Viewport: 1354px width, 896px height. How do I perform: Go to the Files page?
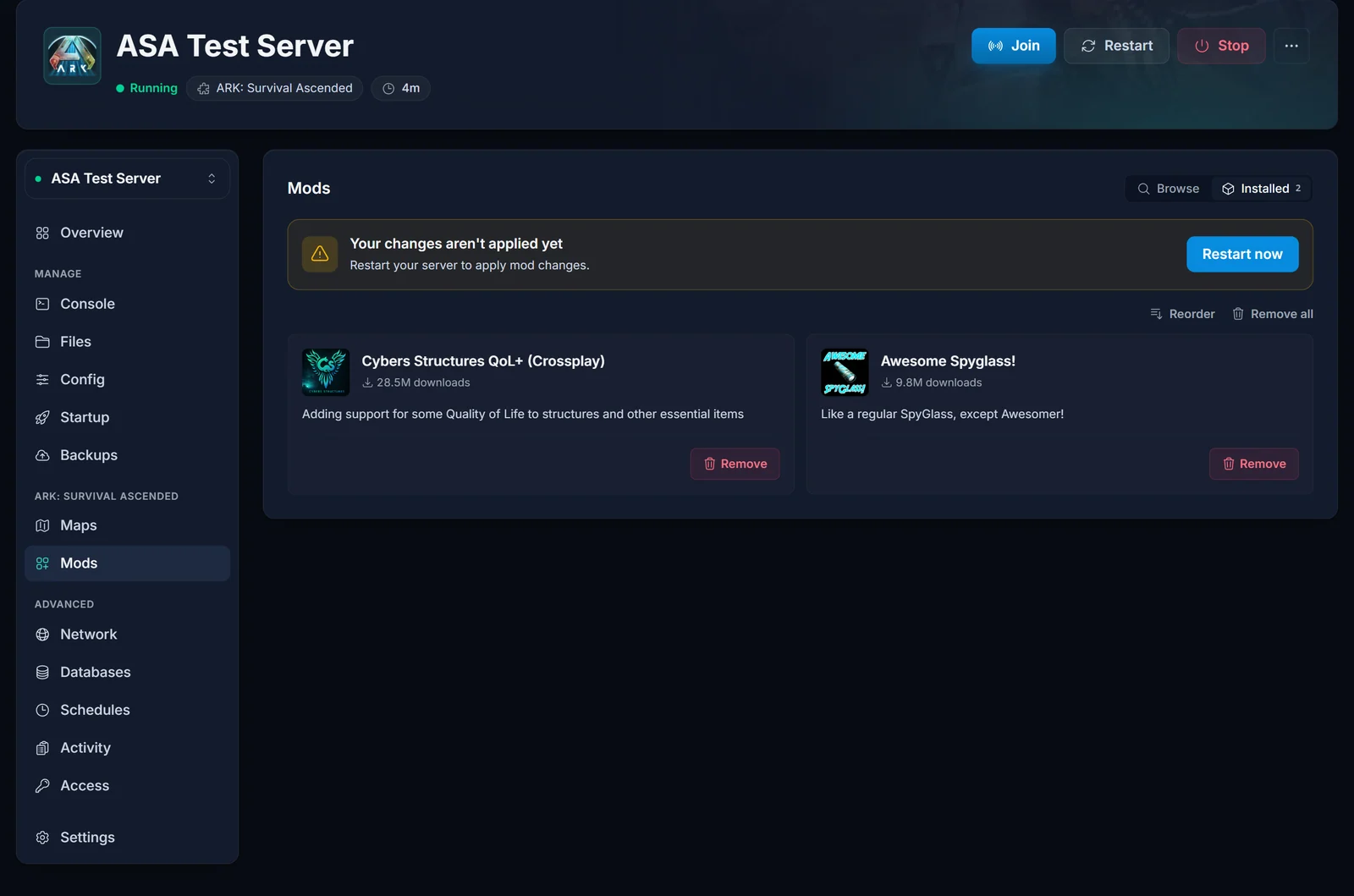pyautogui.click(x=127, y=342)
